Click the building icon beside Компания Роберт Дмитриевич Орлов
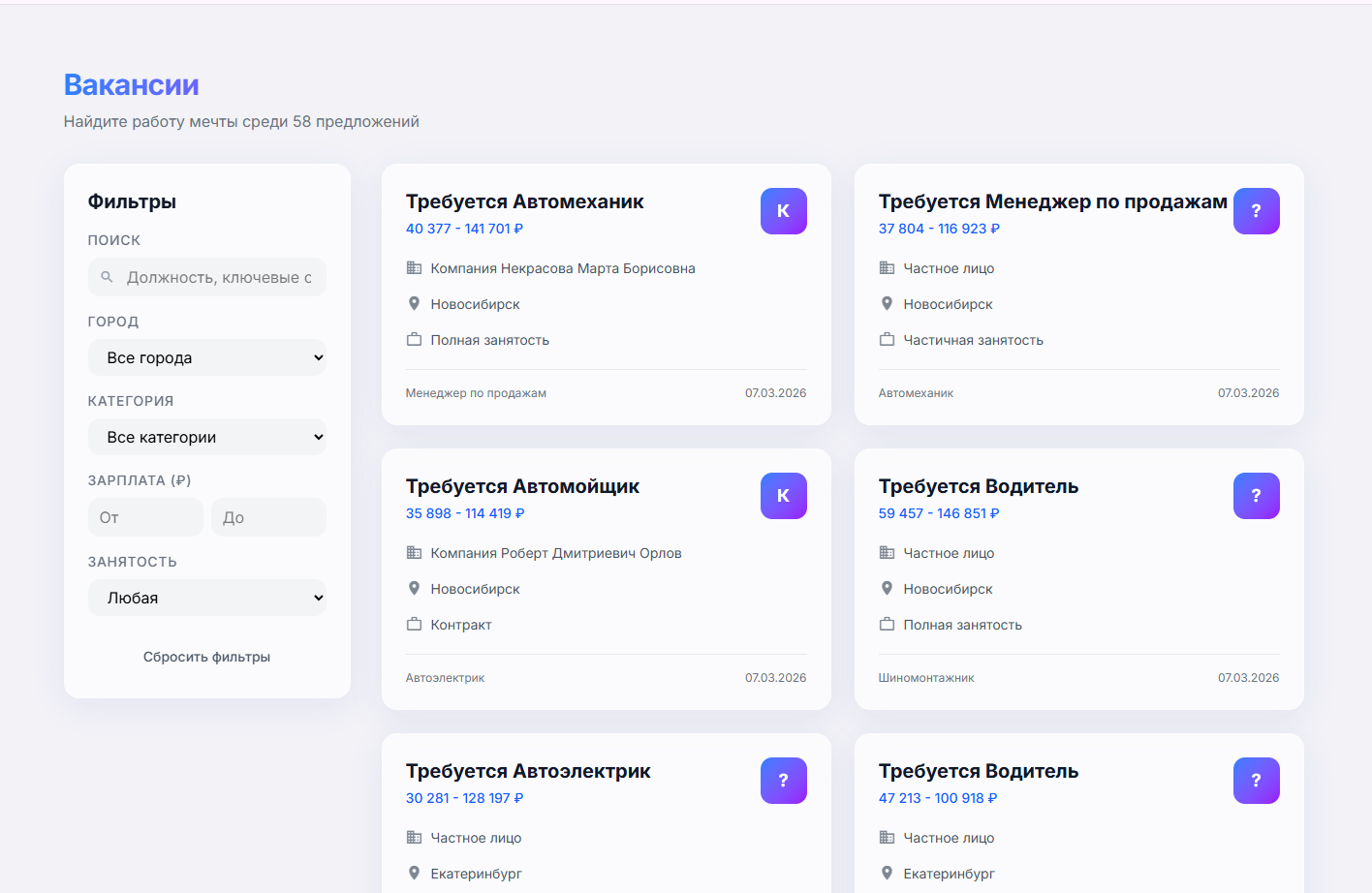 click(x=414, y=553)
